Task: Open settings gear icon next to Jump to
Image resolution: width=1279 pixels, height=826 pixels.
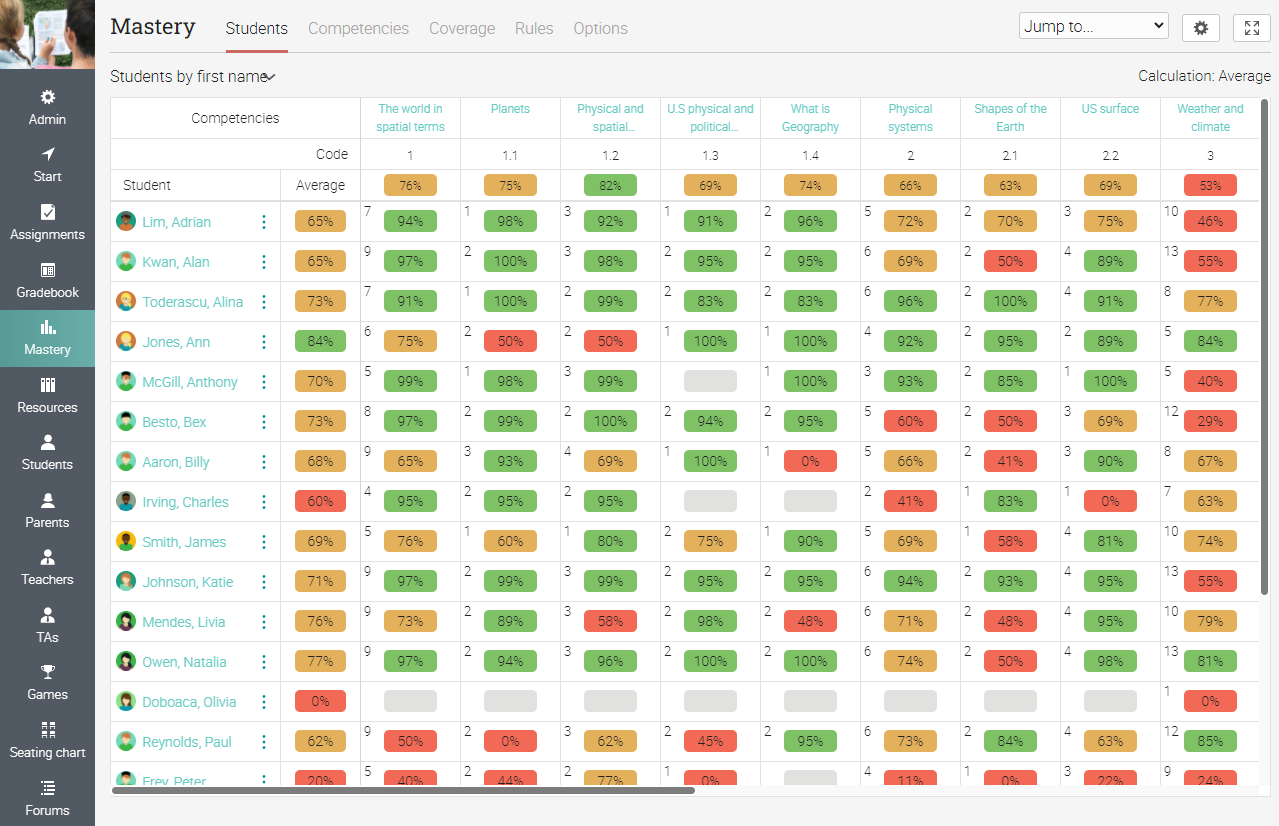Action: (x=1200, y=28)
